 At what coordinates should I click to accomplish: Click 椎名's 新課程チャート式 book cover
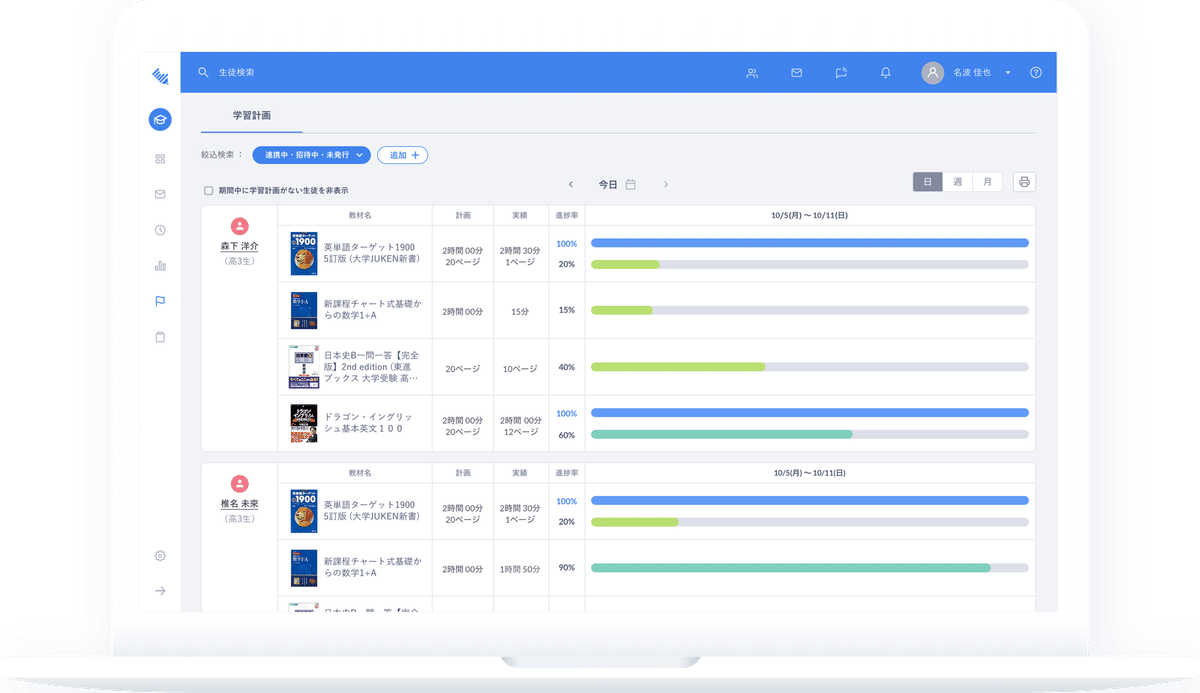304,568
